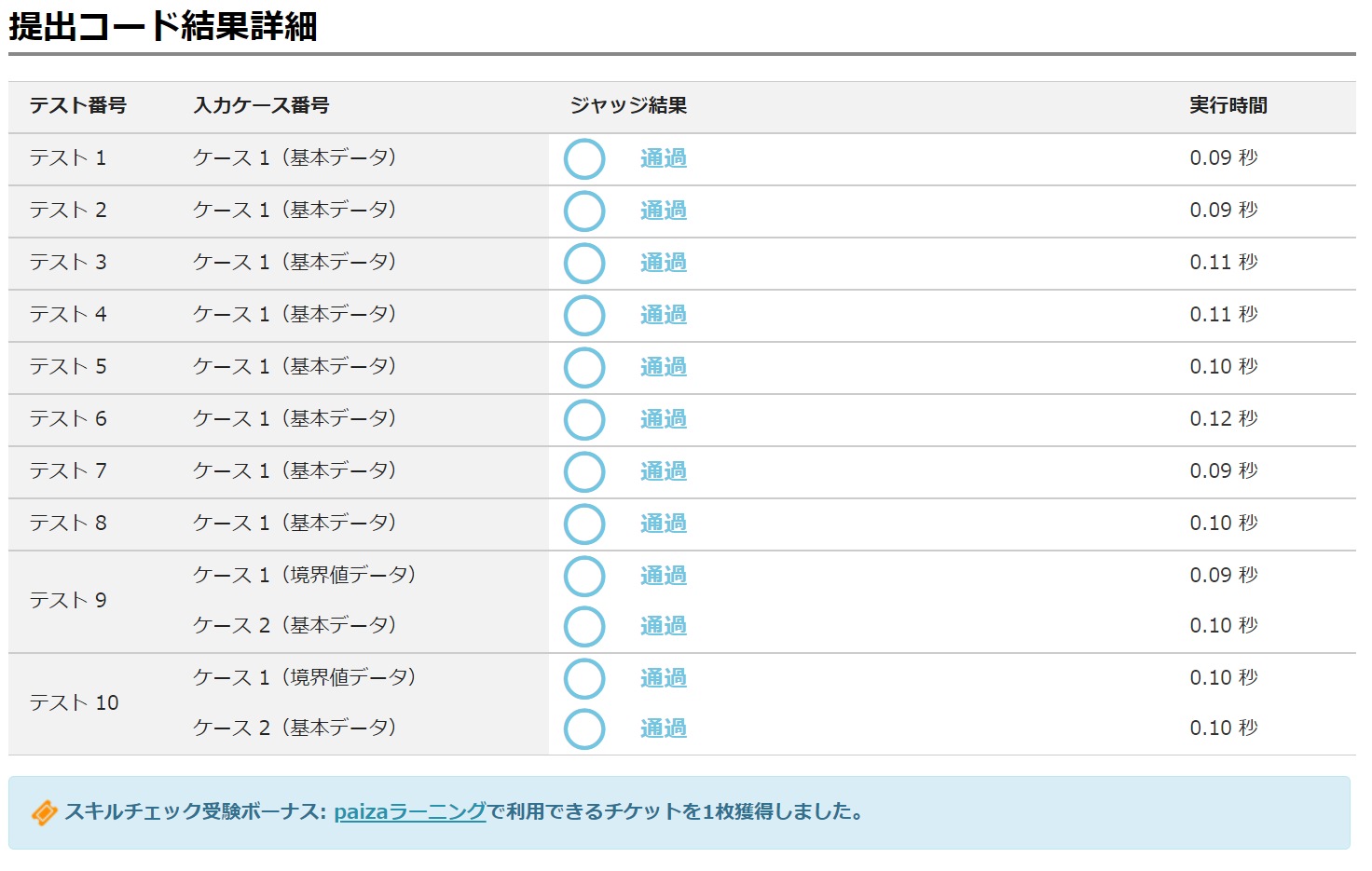Open the paizaラーニング link

coord(410,811)
